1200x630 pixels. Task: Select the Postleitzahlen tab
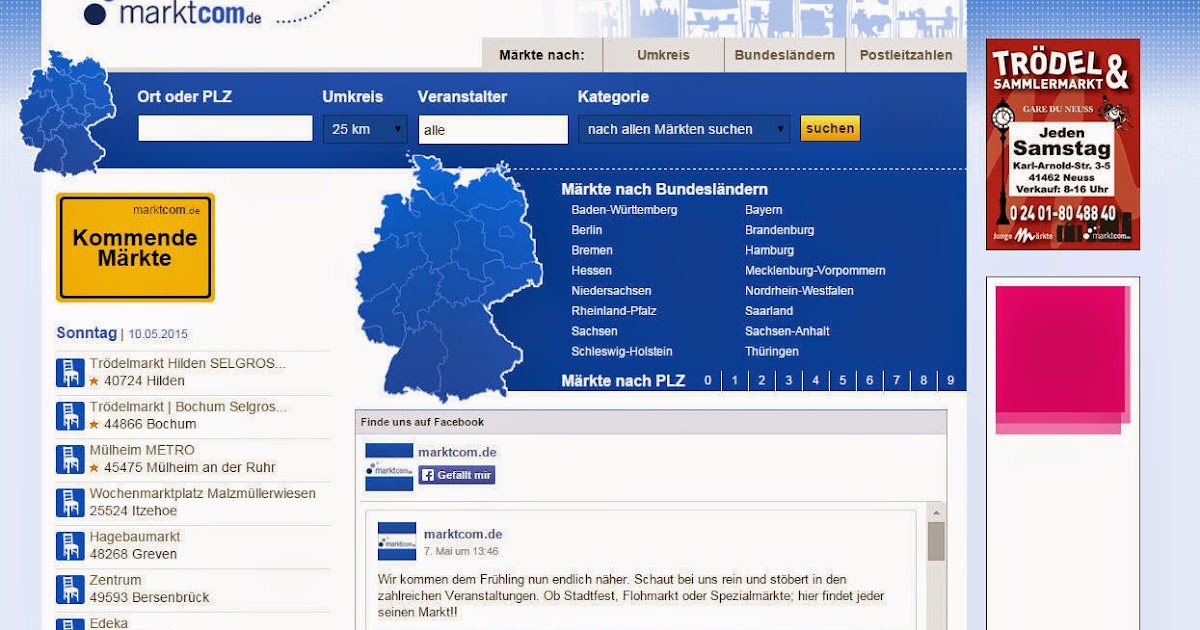coord(906,55)
